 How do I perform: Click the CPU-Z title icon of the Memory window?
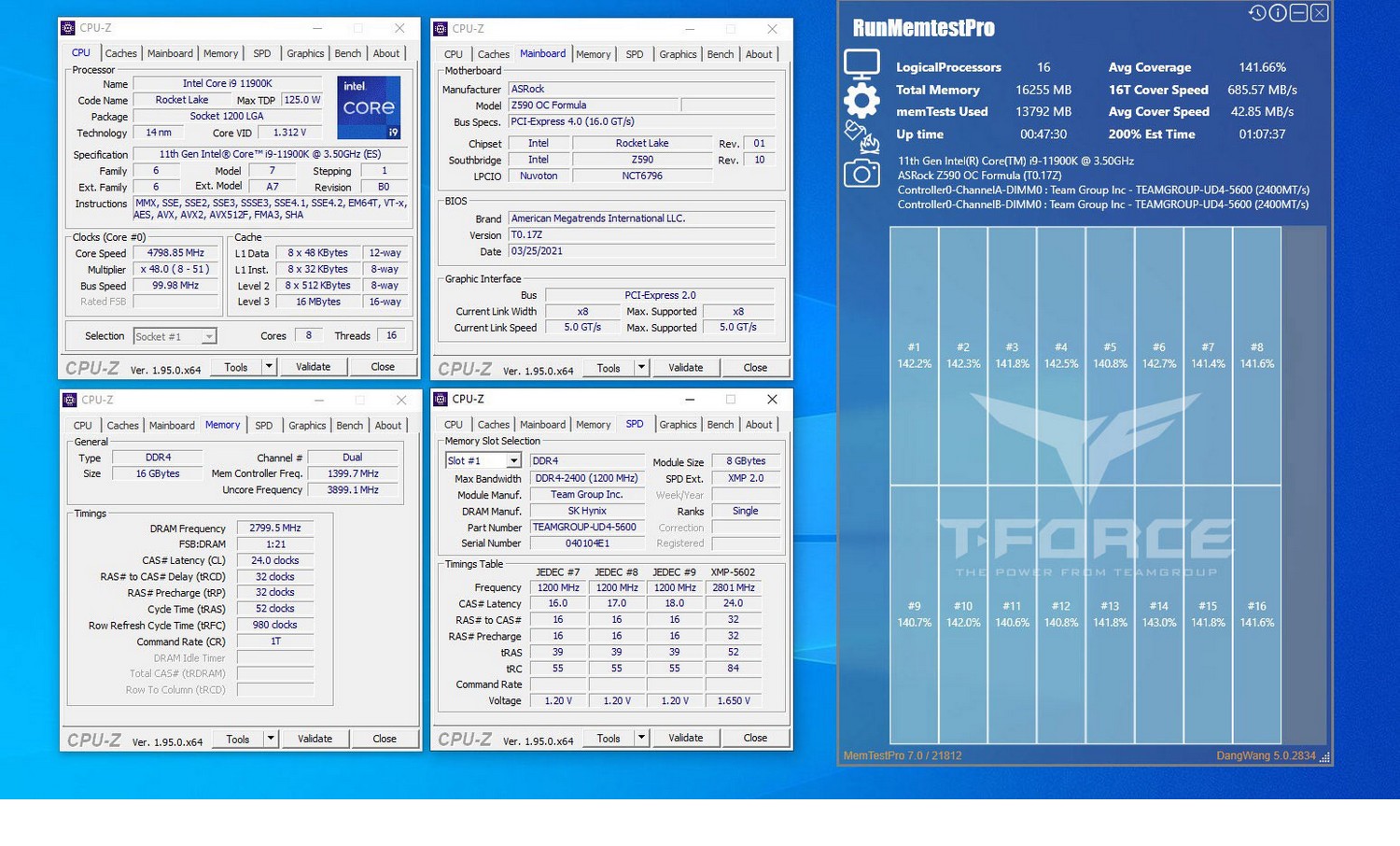[x=69, y=400]
